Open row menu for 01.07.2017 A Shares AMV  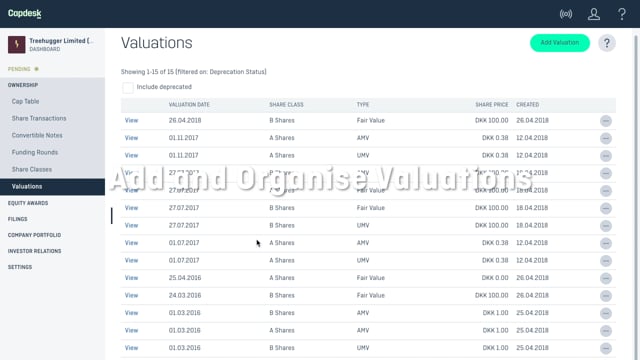point(606,243)
